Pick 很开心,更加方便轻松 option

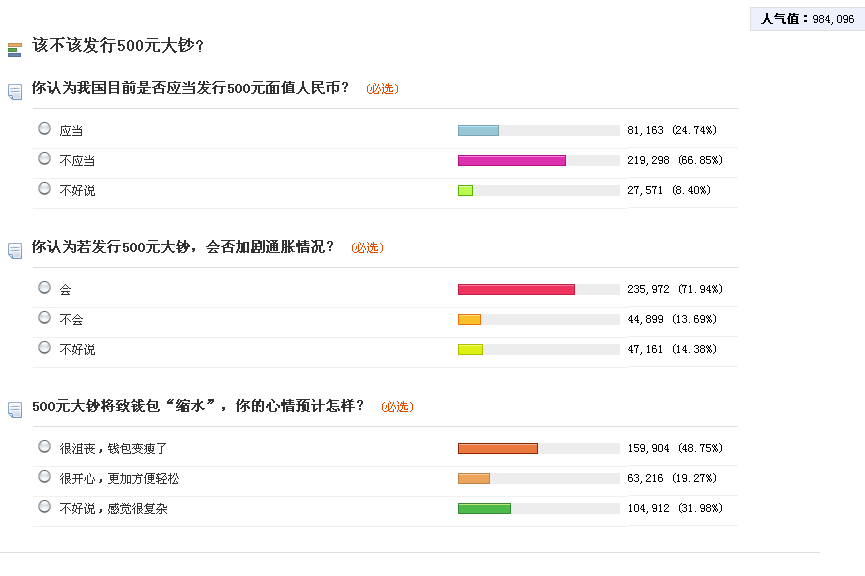pos(44,476)
